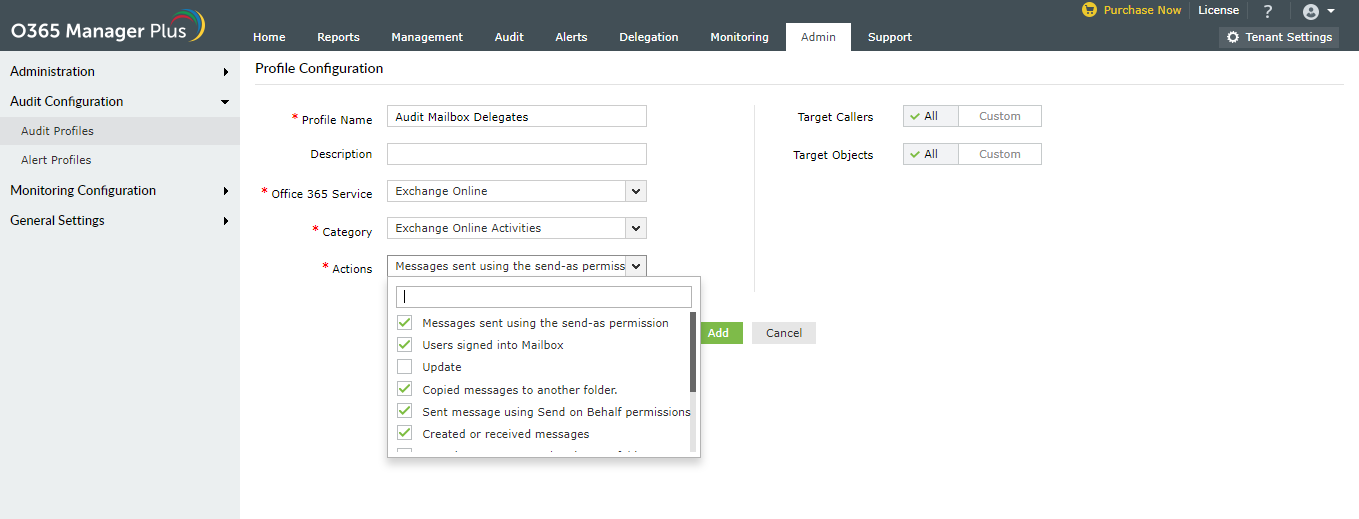
Task: Open the Support tab
Action: coord(890,37)
